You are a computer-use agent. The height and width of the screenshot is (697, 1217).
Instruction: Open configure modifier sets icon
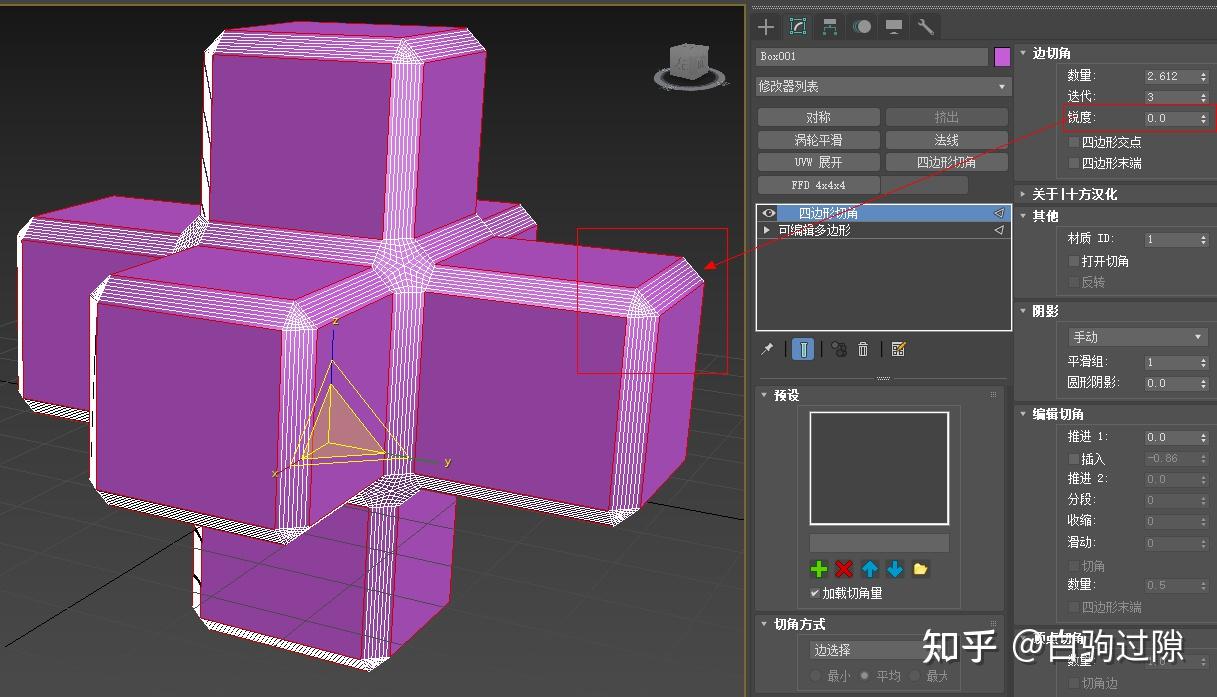pos(897,348)
